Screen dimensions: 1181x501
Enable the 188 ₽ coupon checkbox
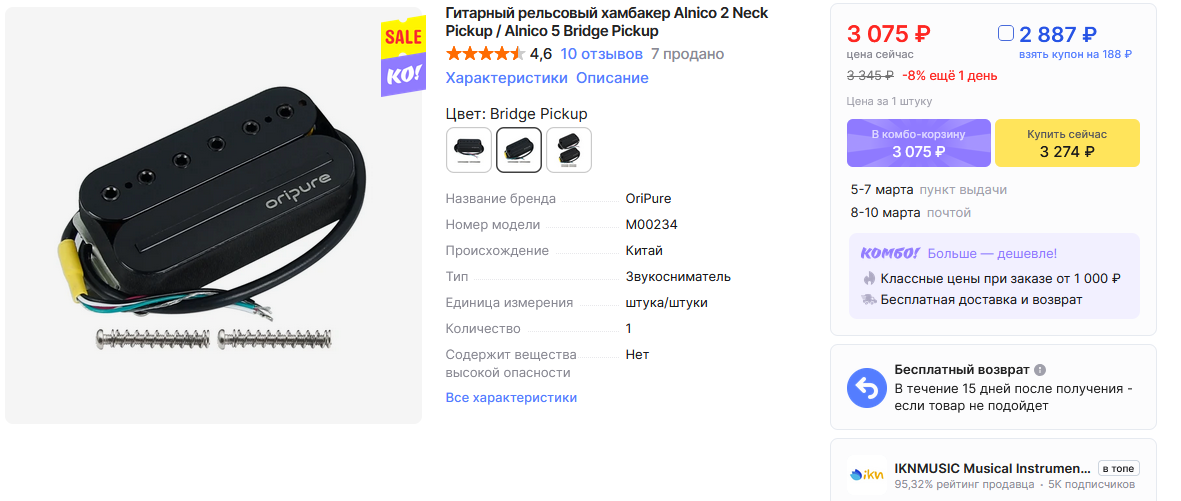pos(1006,34)
